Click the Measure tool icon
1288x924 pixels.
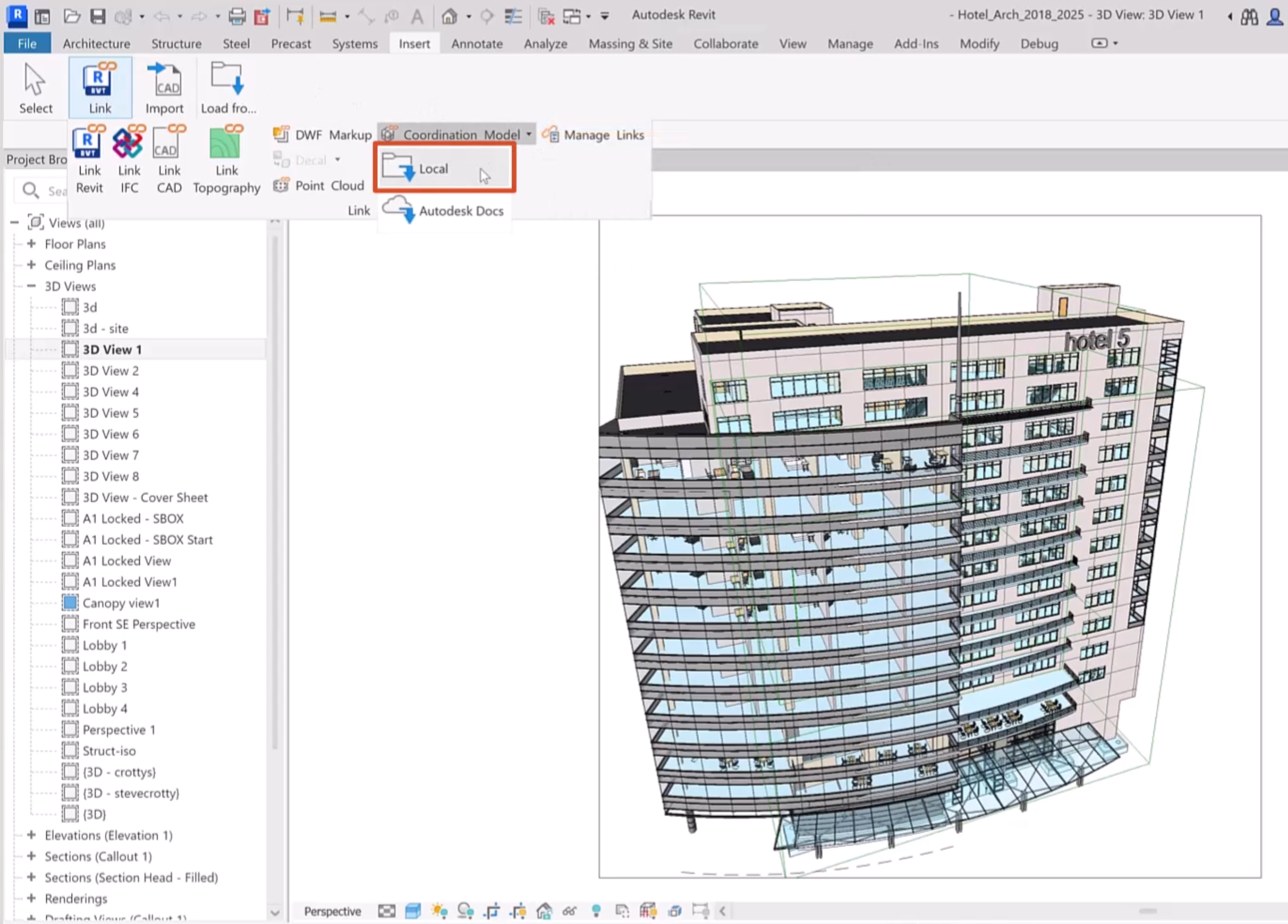[328, 16]
